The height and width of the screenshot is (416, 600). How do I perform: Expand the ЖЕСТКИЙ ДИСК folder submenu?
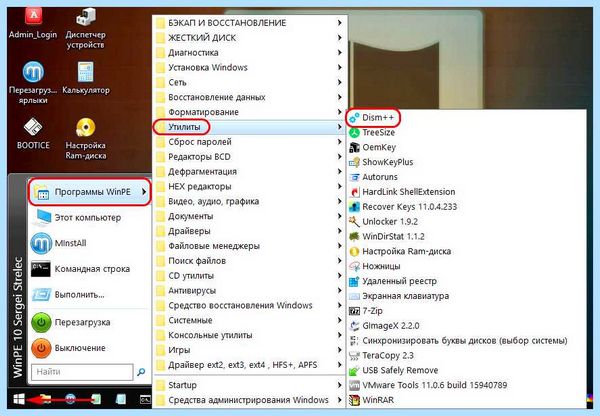pos(250,38)
